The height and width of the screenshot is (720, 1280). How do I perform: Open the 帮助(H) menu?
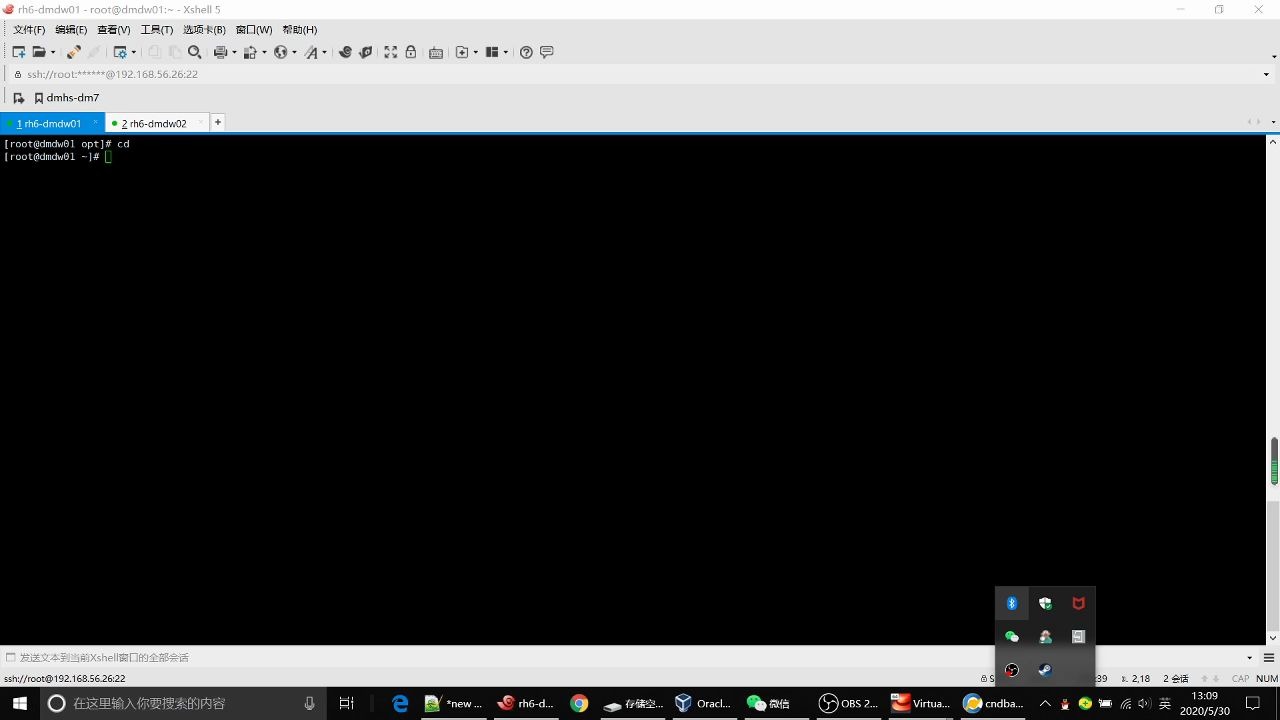pyautogui.click(x=300, y=30)
